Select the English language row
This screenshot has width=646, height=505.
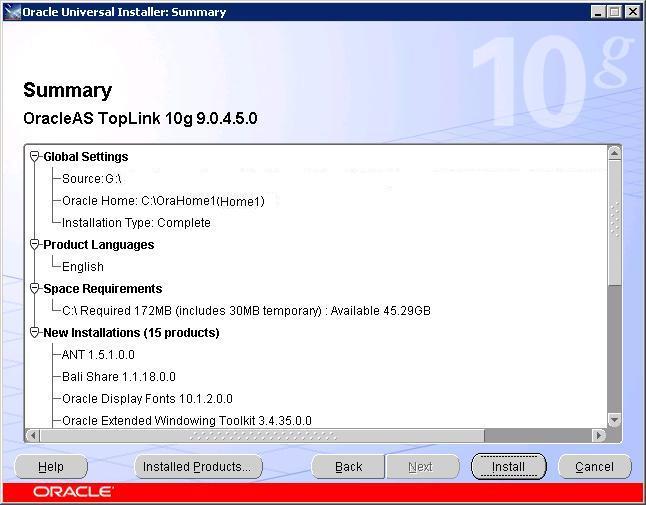(83, 267)
